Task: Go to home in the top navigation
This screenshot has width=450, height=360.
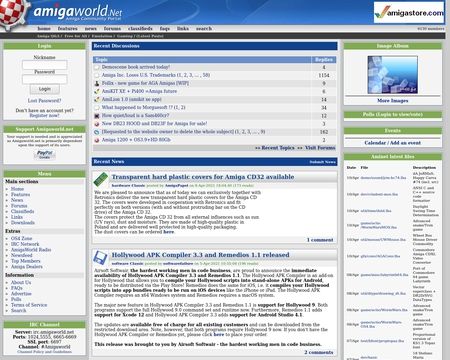Action: tap(44, 29)
